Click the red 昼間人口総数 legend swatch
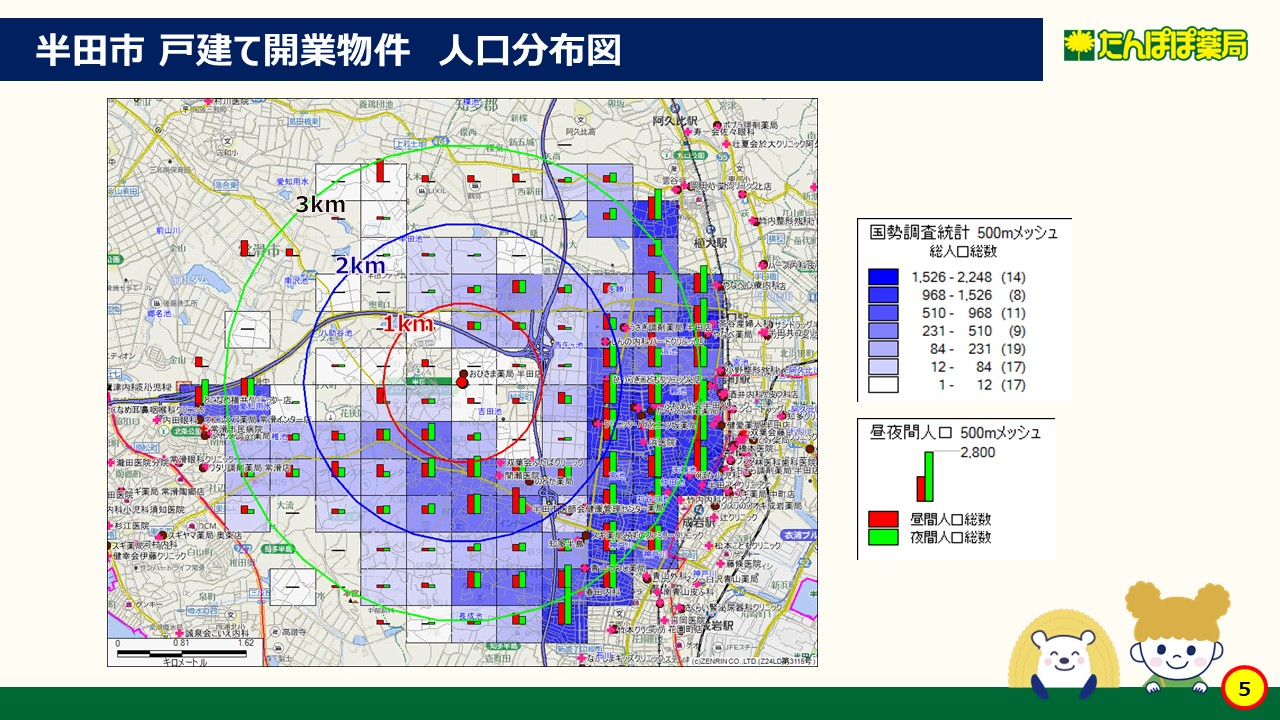 (x=883, y=519)
